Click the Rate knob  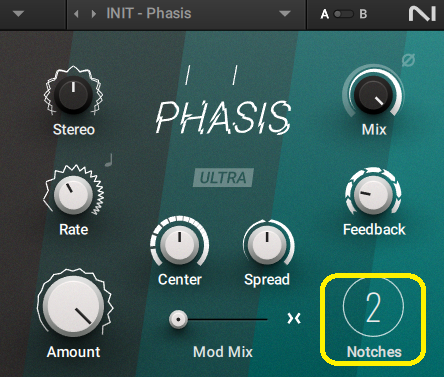pyautogui.click(x=73, y=195)
